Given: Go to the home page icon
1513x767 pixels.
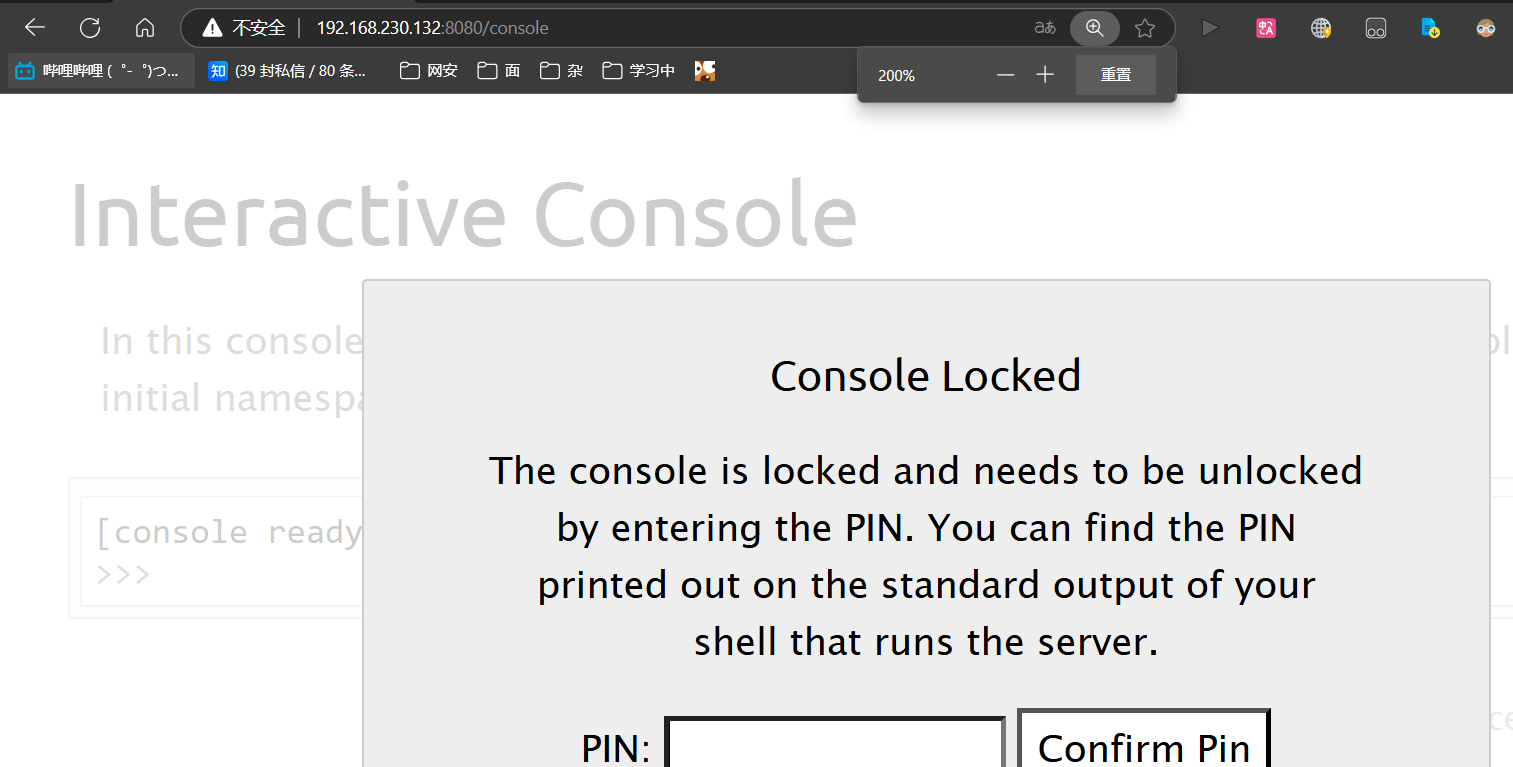Looking at the screenshot, I should (x=145, y=27).
